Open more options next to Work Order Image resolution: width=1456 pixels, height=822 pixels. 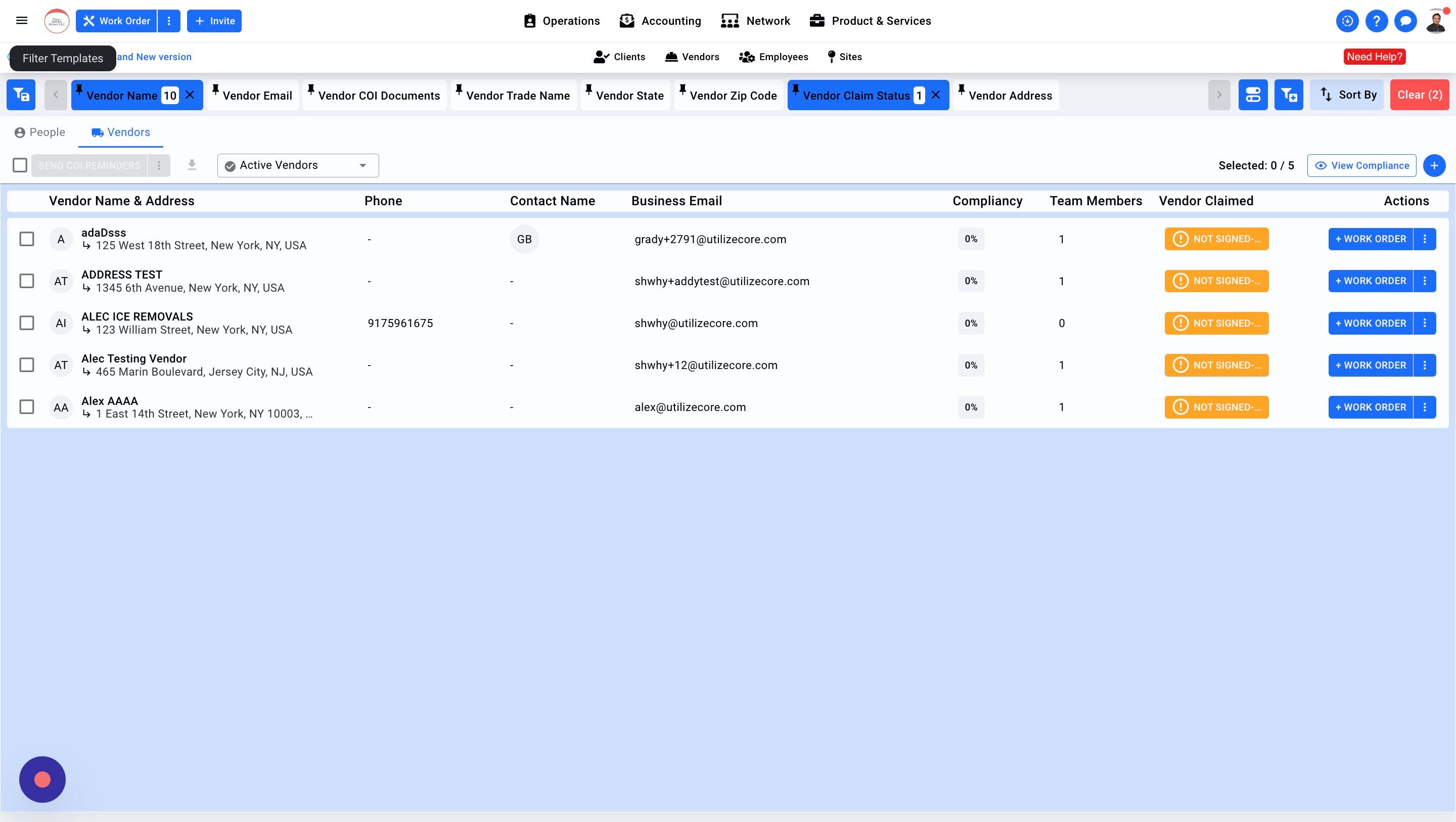pos(168,21)
